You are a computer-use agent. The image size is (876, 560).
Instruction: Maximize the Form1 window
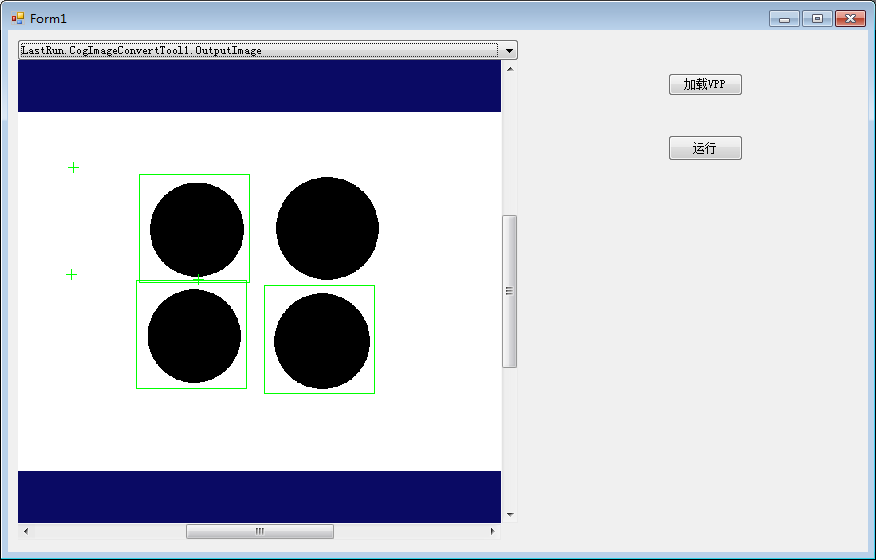tap(817, 19)
